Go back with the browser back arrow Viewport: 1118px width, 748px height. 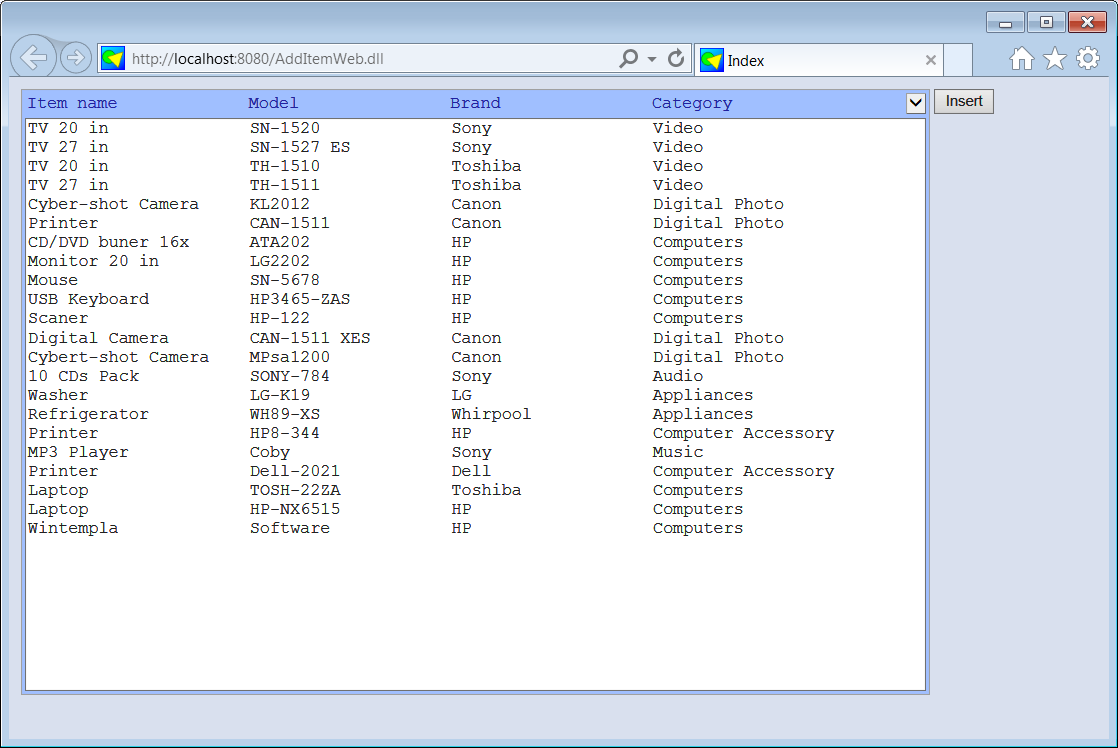pos(34,56)
